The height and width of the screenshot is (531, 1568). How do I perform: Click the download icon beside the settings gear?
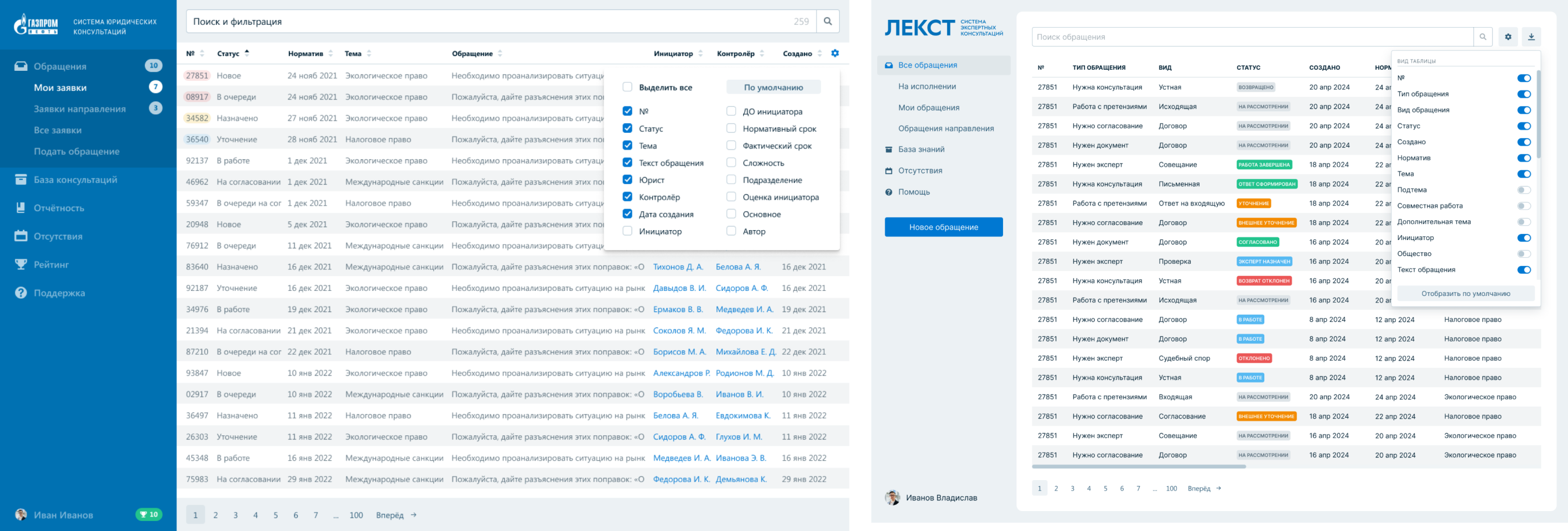pos(1531,37)
